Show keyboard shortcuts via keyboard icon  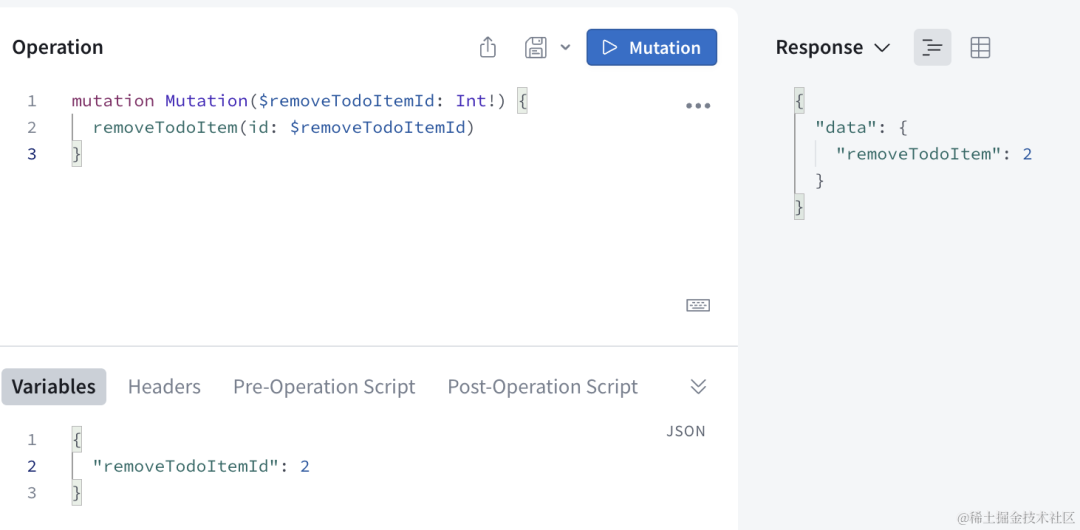[698, 305]
